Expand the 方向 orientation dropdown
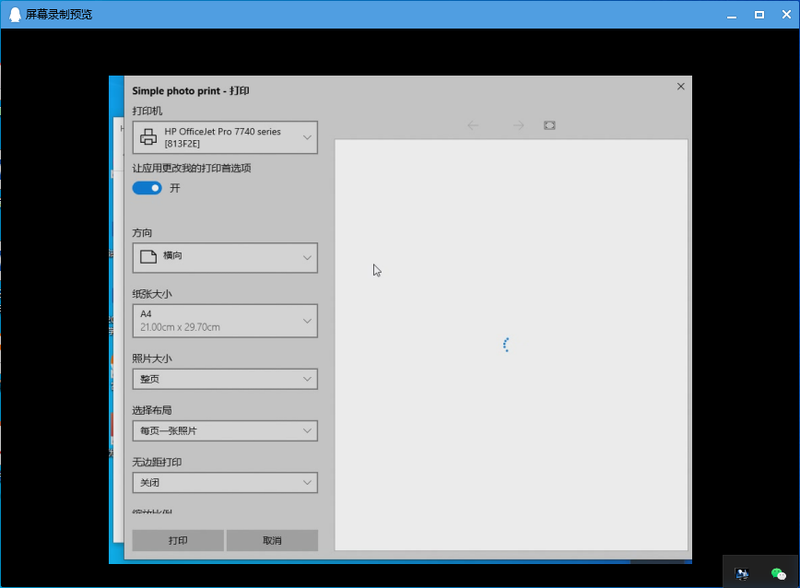800x588 pixels. (x=225, y=257)
